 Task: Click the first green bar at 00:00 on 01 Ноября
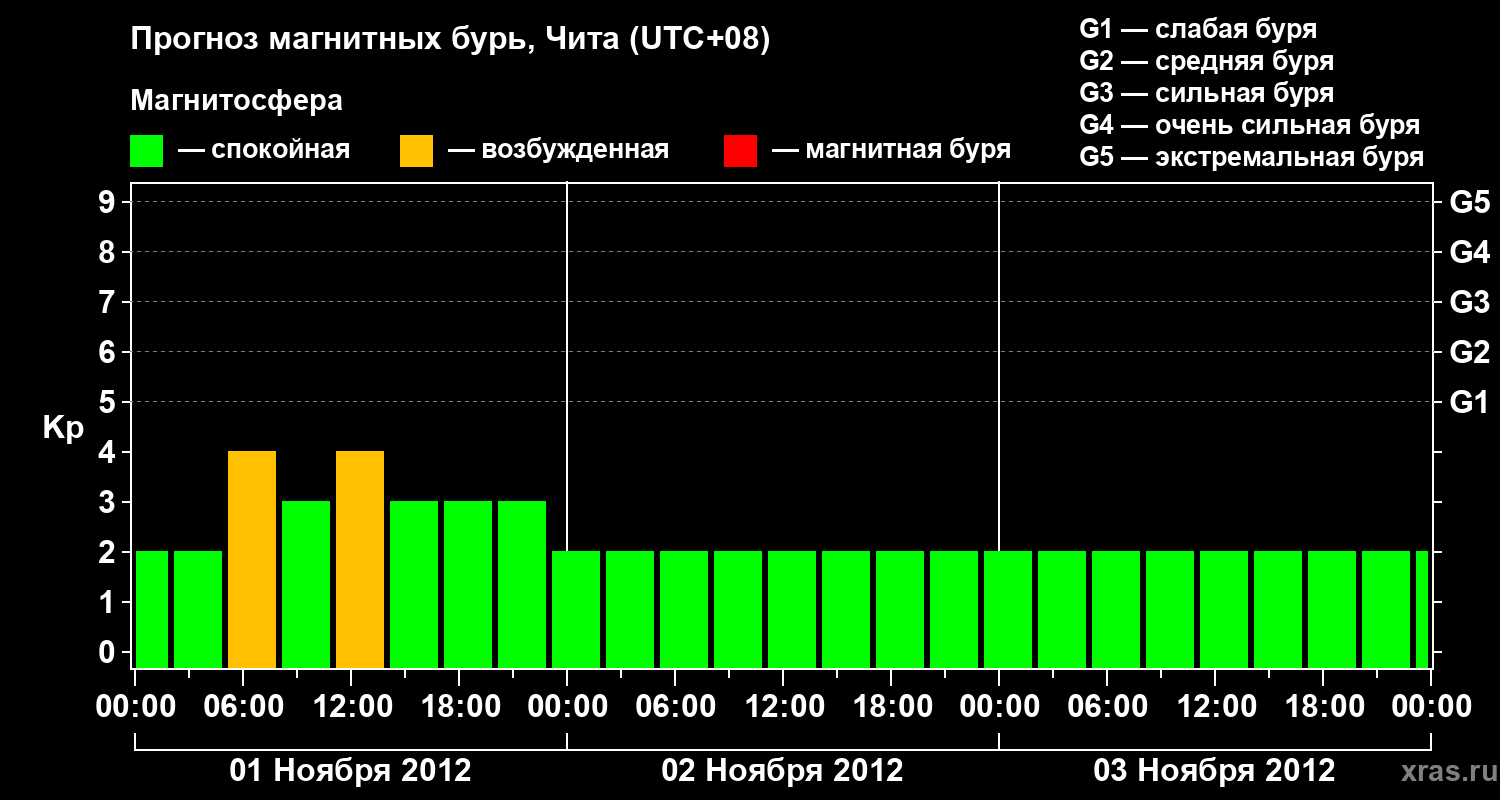[152, 610]
